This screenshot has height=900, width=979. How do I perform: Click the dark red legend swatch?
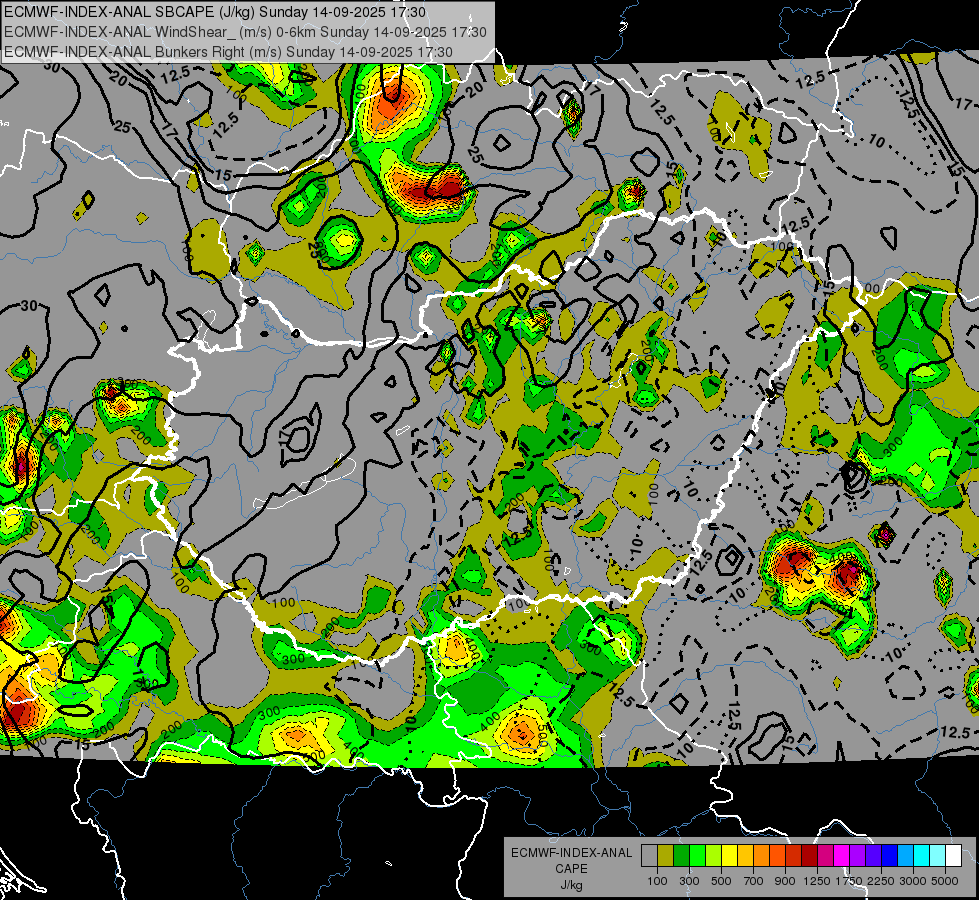809,856
